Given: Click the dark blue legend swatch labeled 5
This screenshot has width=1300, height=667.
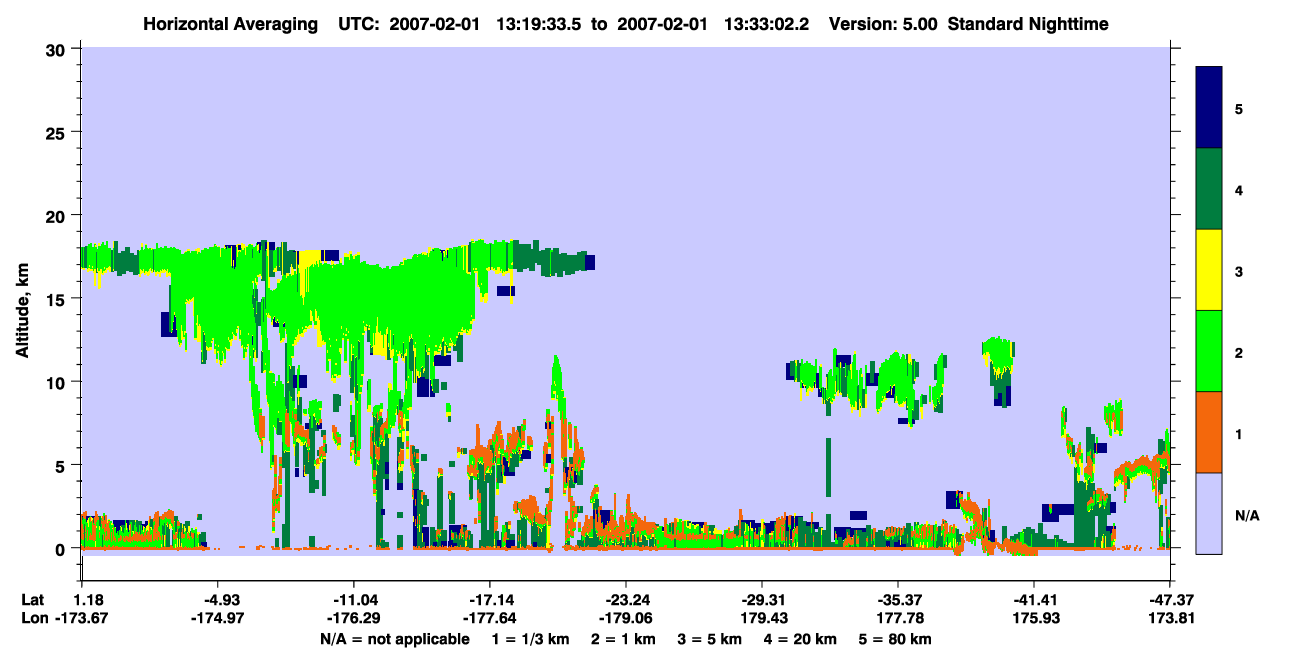Looking at the screenshot, I should click(x=1209, y=108).
